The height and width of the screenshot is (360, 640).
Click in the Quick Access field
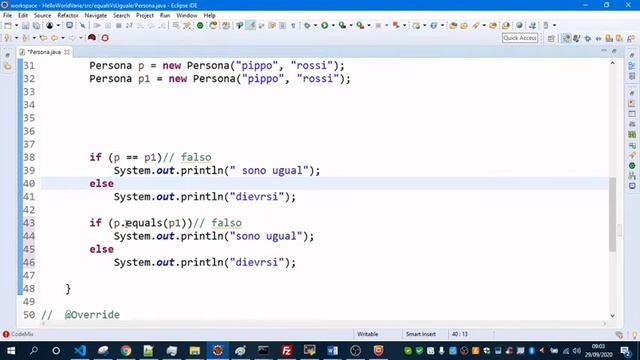point(520,38)
